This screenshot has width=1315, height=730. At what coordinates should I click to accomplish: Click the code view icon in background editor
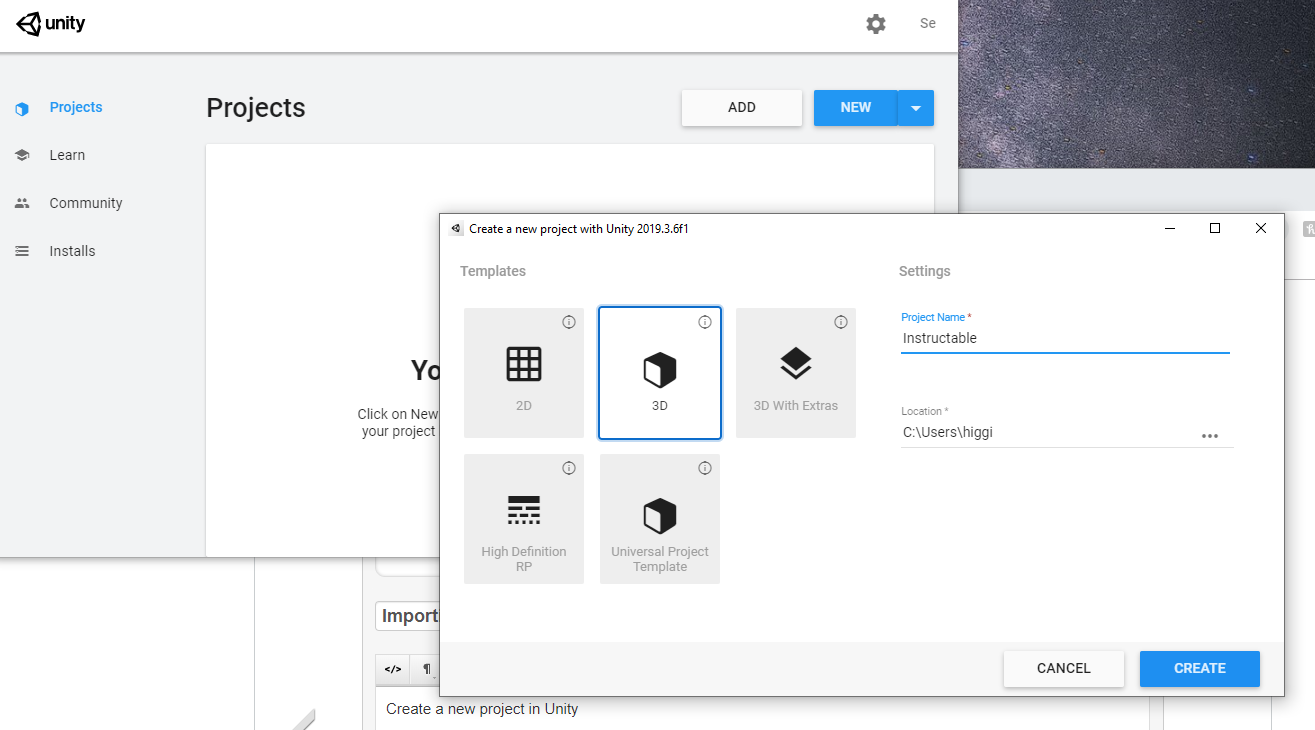(393, 669)
